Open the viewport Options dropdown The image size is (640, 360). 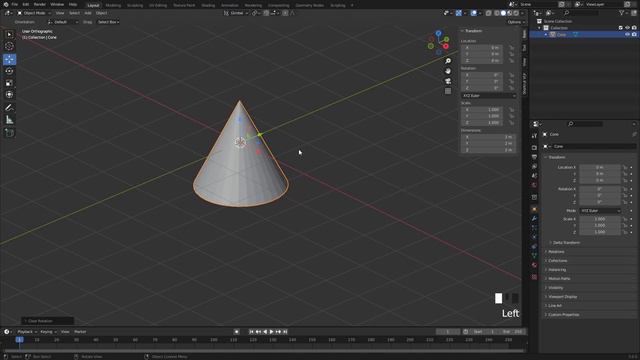(x=516, y=22)
